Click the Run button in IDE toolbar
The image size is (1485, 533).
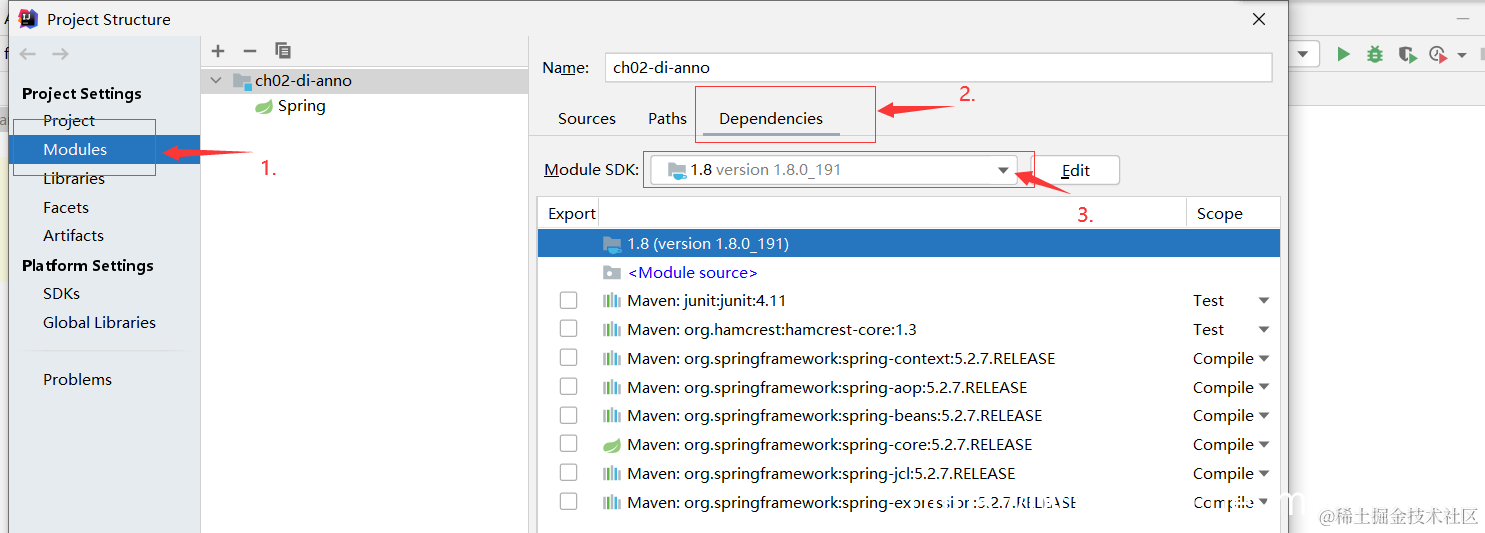coord(1343,54)
